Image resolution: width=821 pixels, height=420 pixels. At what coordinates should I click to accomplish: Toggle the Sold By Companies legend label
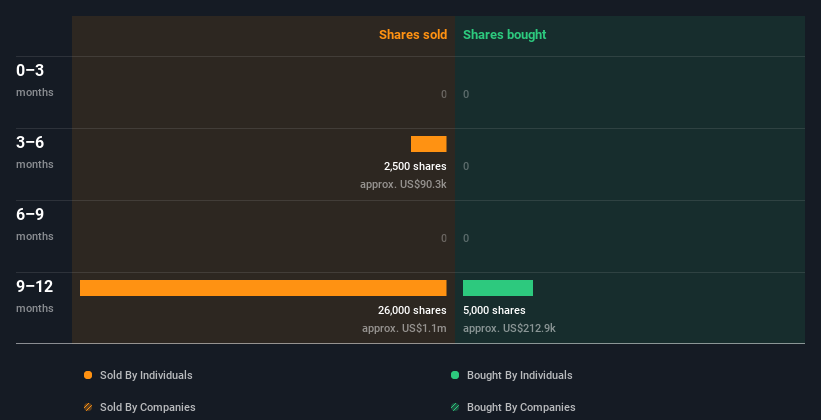(148, 407)
